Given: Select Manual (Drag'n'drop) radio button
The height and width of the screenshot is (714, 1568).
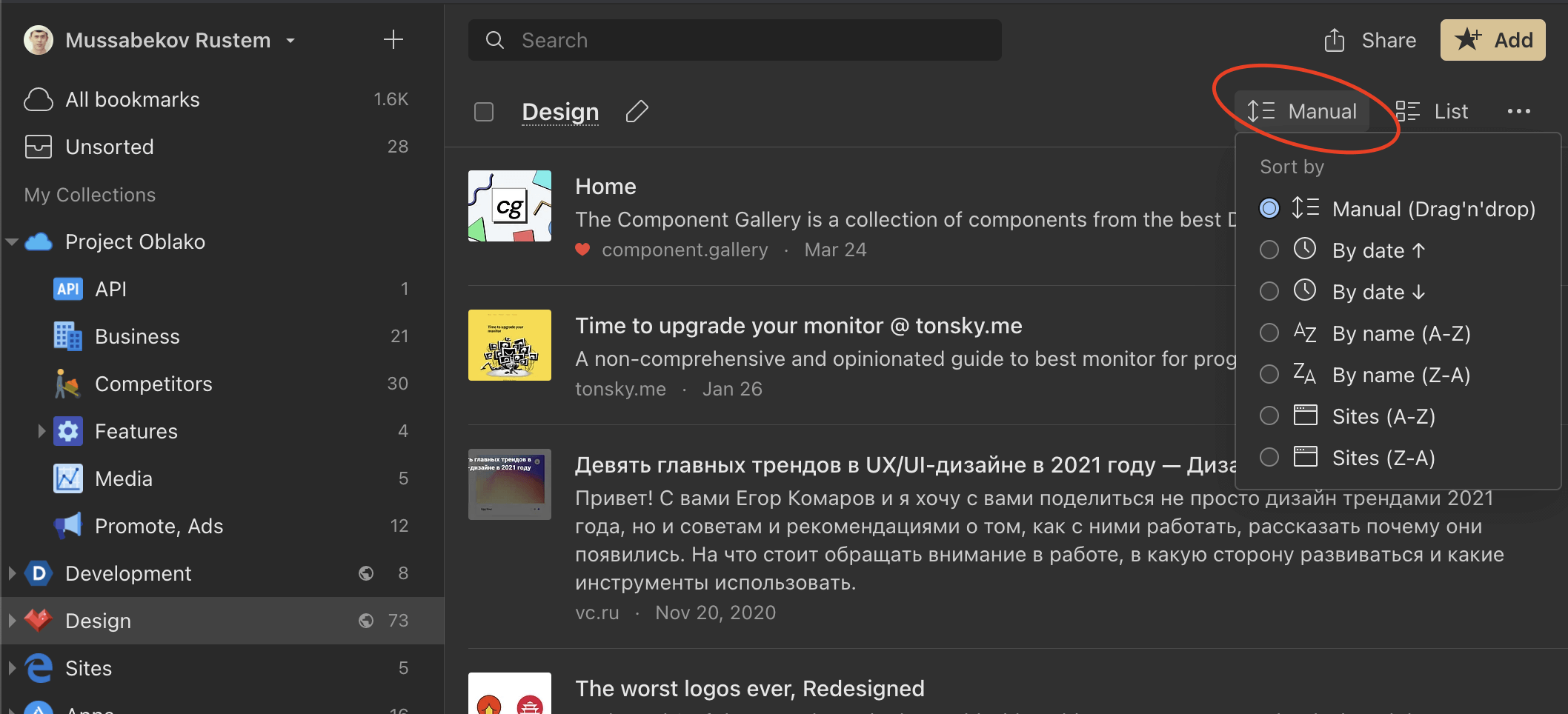Looking at the screenshot, I should pyautogui.click(x=1269, y=209).
